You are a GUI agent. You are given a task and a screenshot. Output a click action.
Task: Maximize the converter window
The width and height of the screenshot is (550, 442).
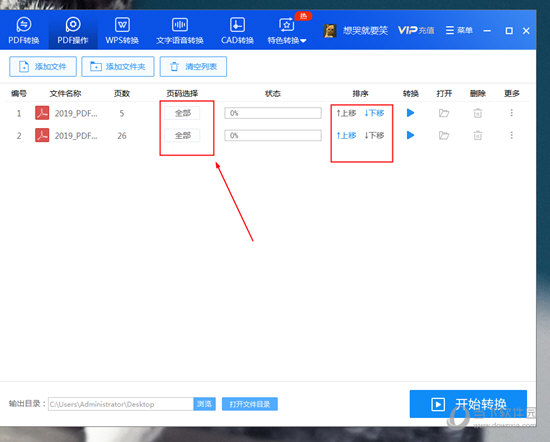(x=509, y=31)
